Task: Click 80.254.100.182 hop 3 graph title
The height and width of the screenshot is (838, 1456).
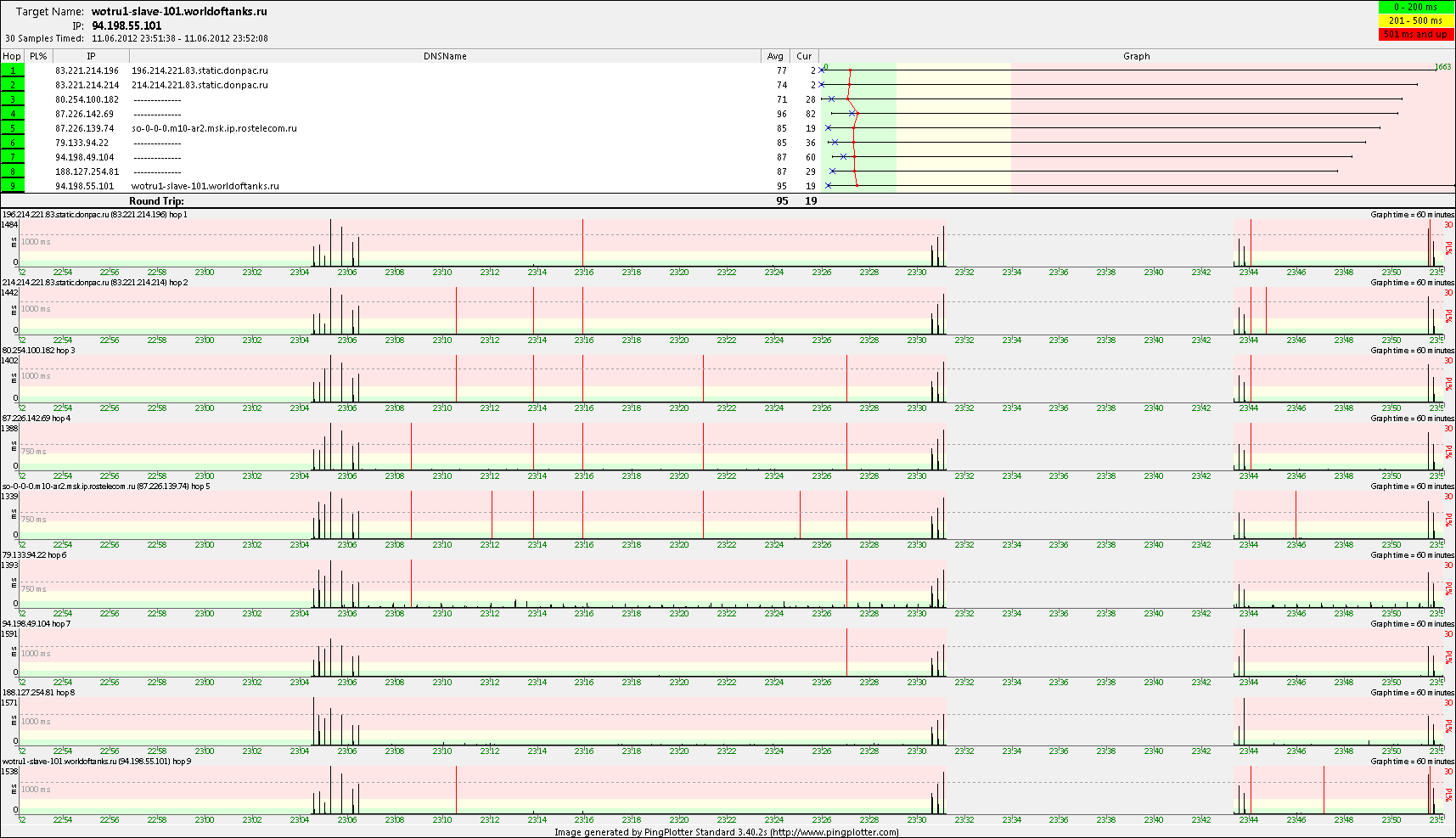Action: tap(38, 351)
